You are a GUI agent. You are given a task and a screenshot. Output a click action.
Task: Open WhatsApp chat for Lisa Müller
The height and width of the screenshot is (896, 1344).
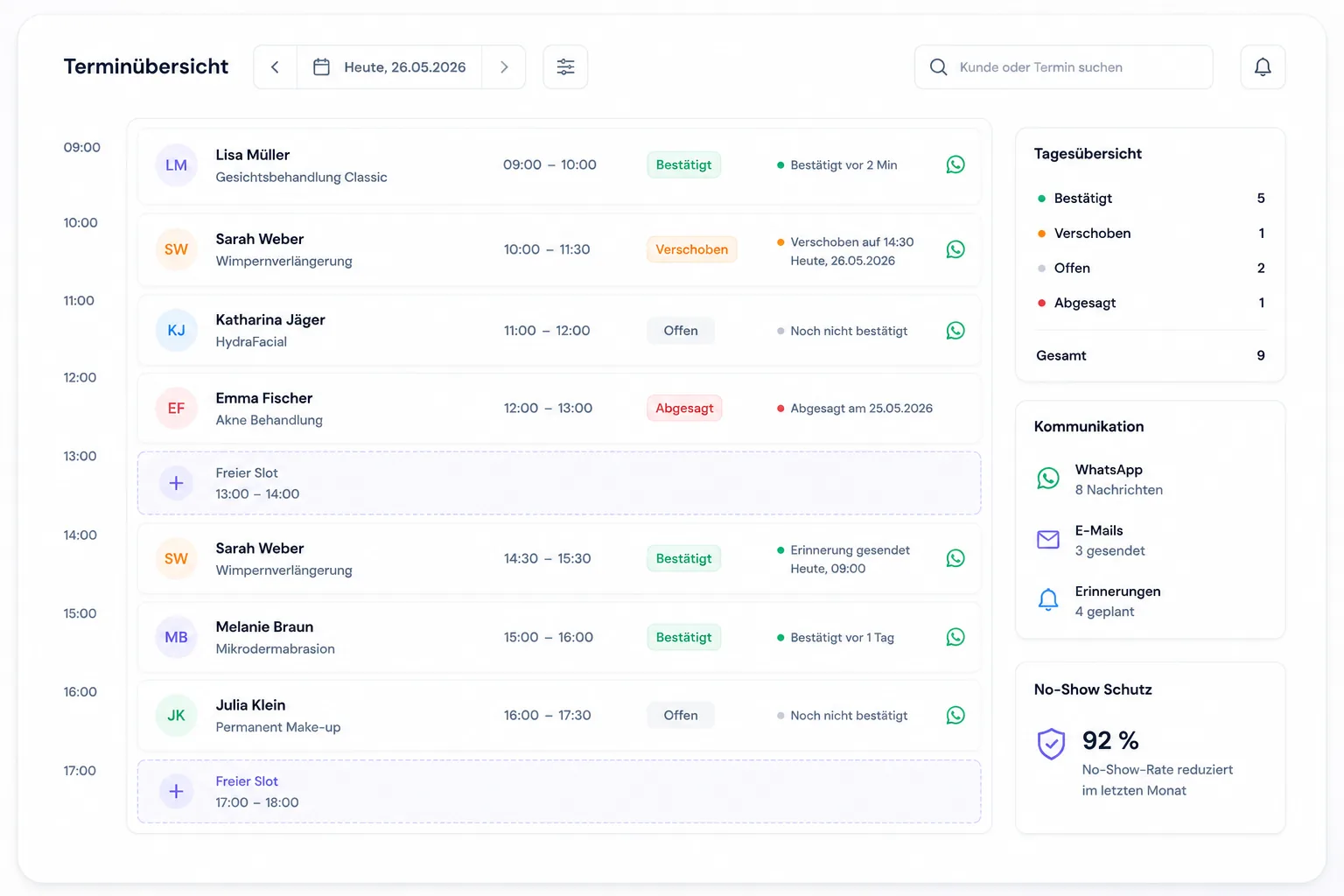pyautogui.click(x=955, y=164)
